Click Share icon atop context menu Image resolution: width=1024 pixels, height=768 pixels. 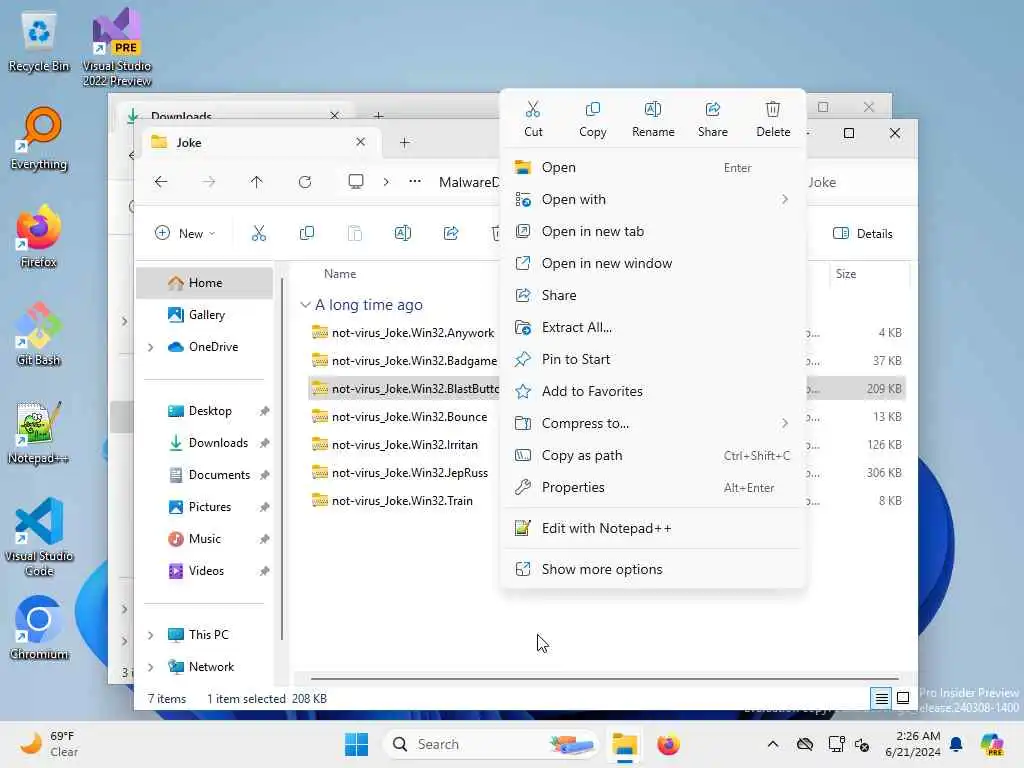click(x=712, y=120)
